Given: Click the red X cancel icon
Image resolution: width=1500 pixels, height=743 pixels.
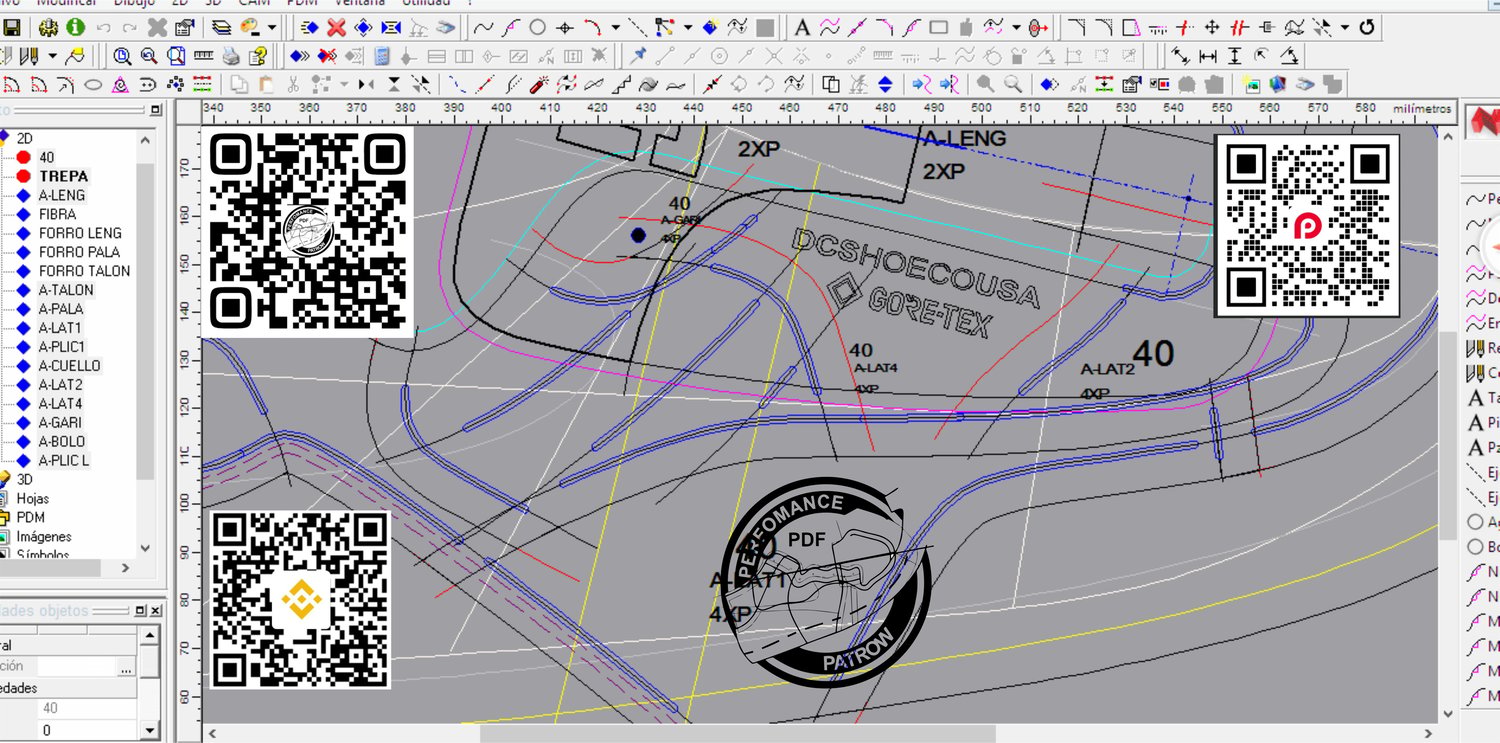Looking at the screenshot, I should pyautogui.click(x=336, y=27).
